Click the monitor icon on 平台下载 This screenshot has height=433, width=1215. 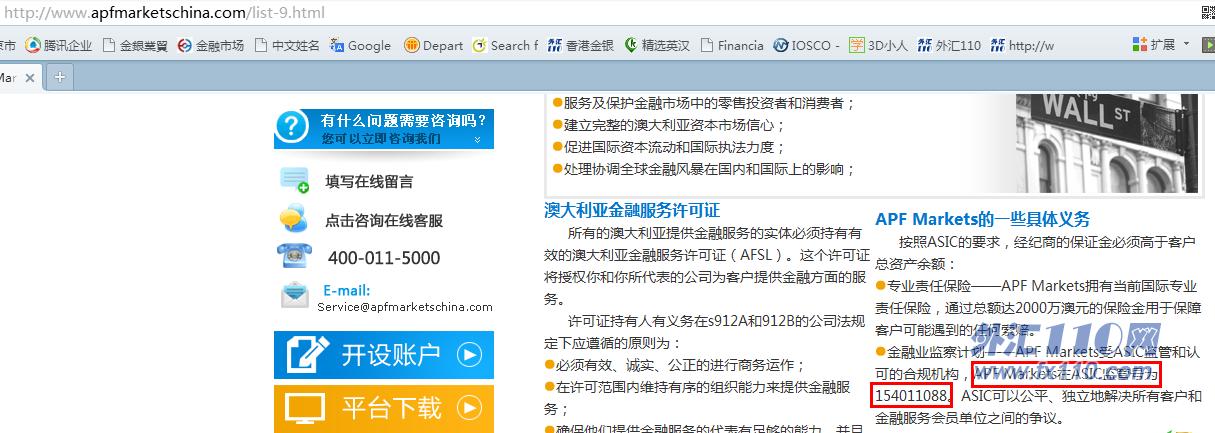click(306, 408)
